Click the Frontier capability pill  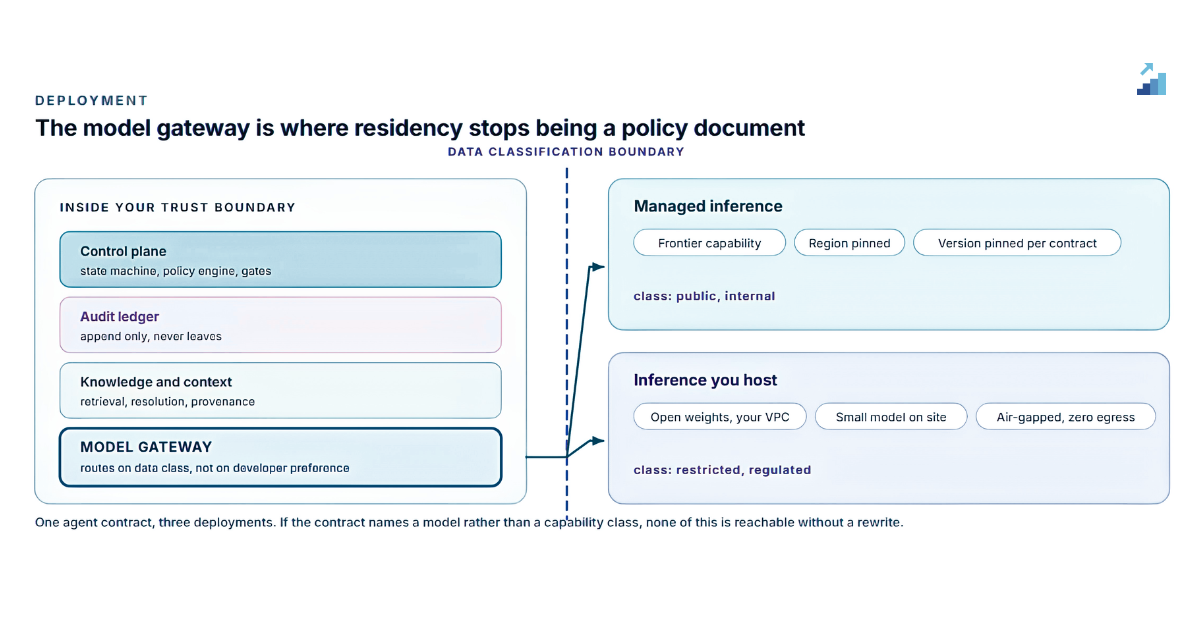[x=709, y=243]
